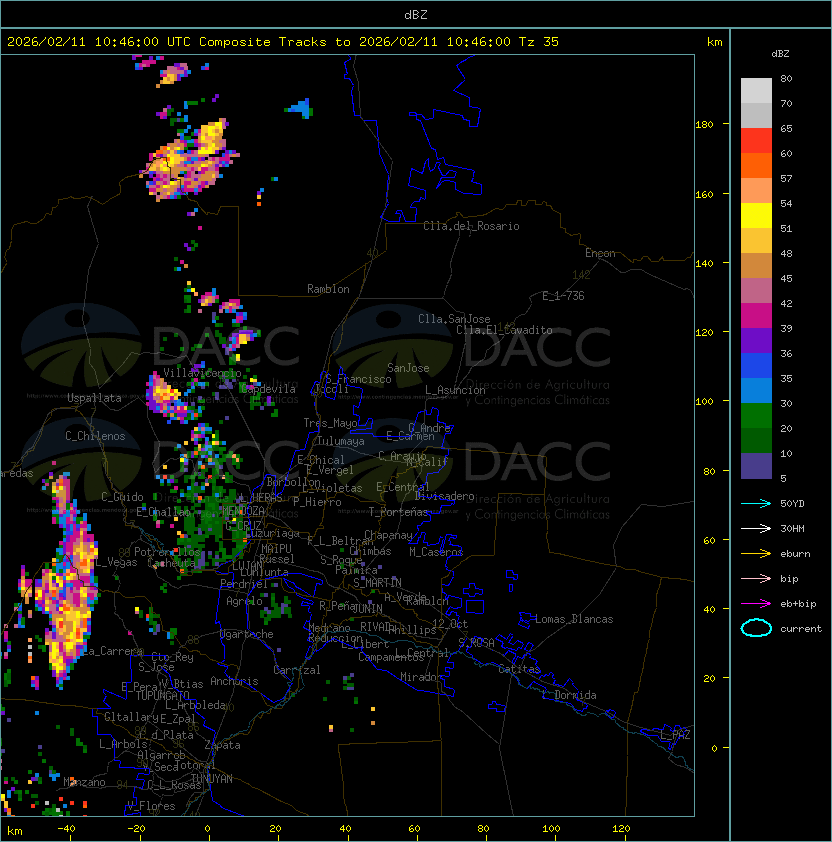Click the 'Encon' map label
The image size is (832, 842).
(x=600, y=253)
